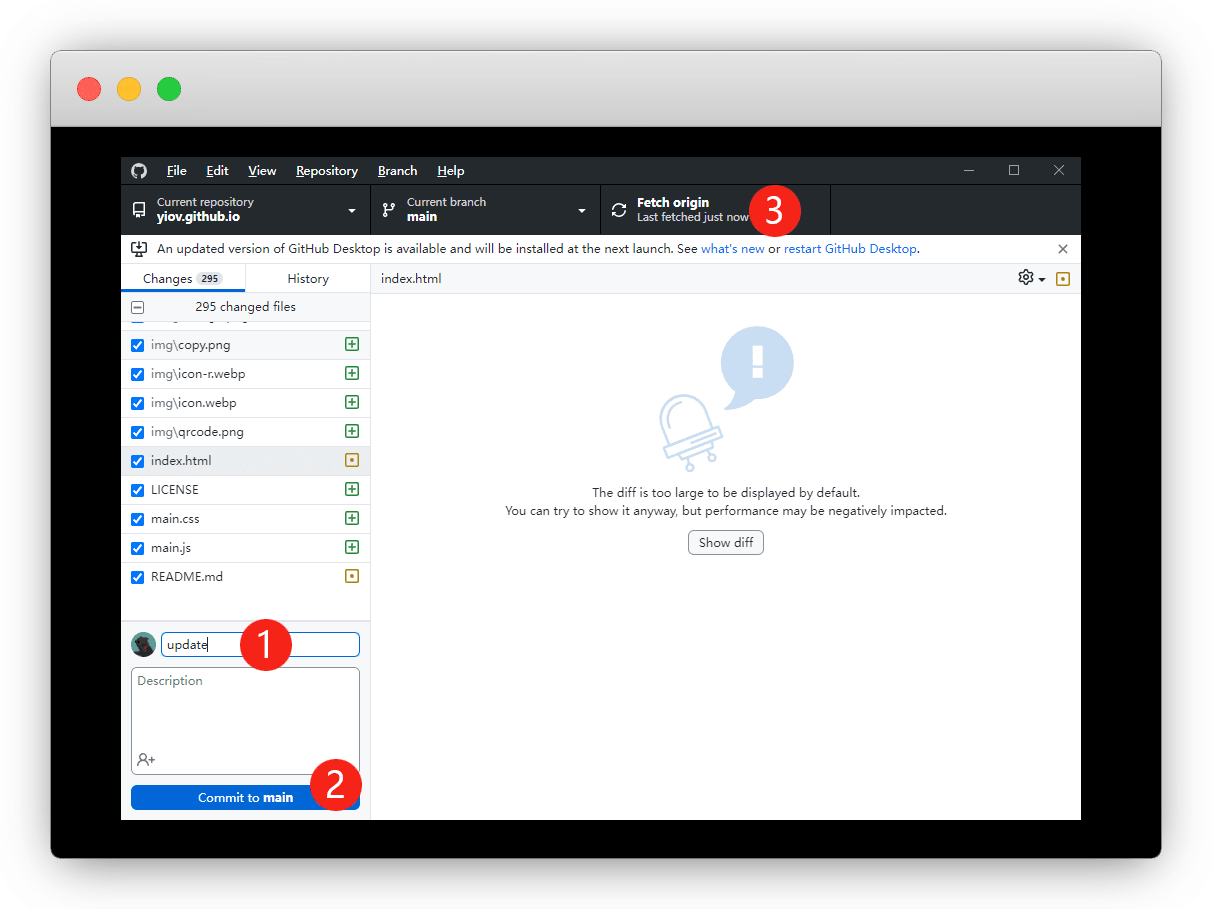Open the what's new link
This screenshot has width=1212, height=909.
click(x=732, y=249)
